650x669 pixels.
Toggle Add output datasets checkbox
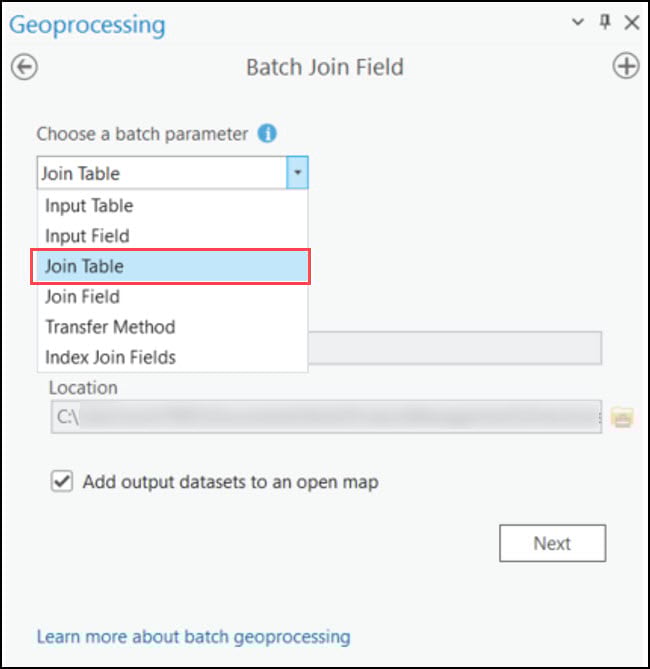[62, 482]
